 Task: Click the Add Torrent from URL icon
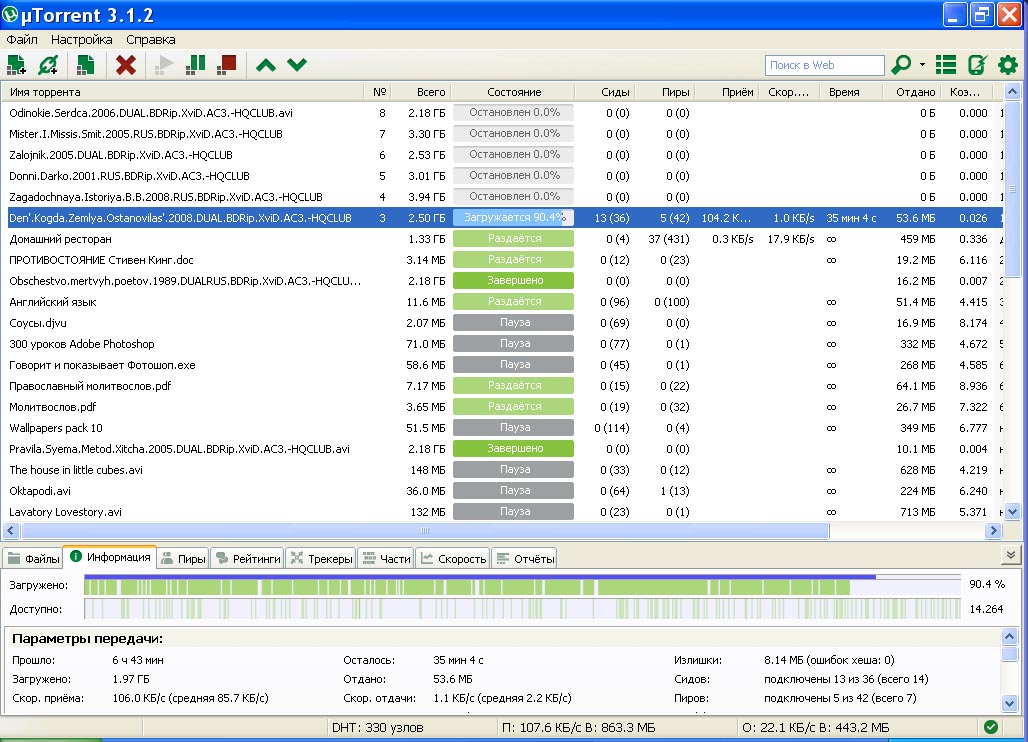click(x=48, y=65)
